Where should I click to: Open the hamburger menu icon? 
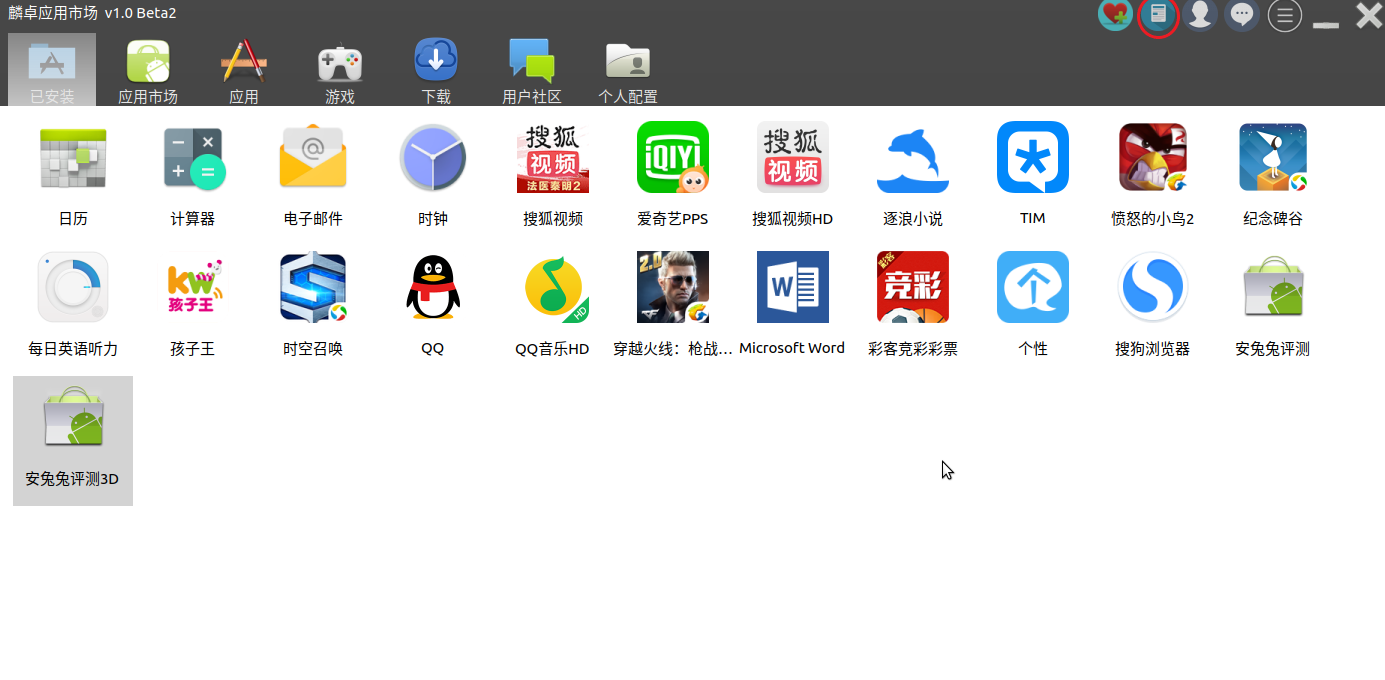pos(1285,15)
